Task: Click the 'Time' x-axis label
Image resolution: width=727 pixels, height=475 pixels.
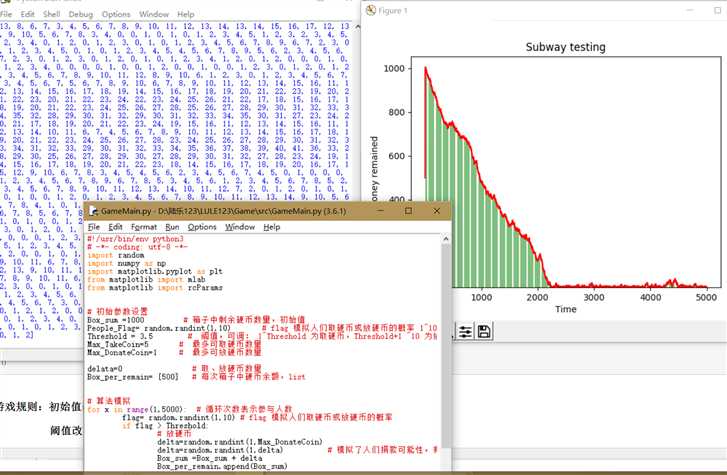Action: tap(566, 309)
